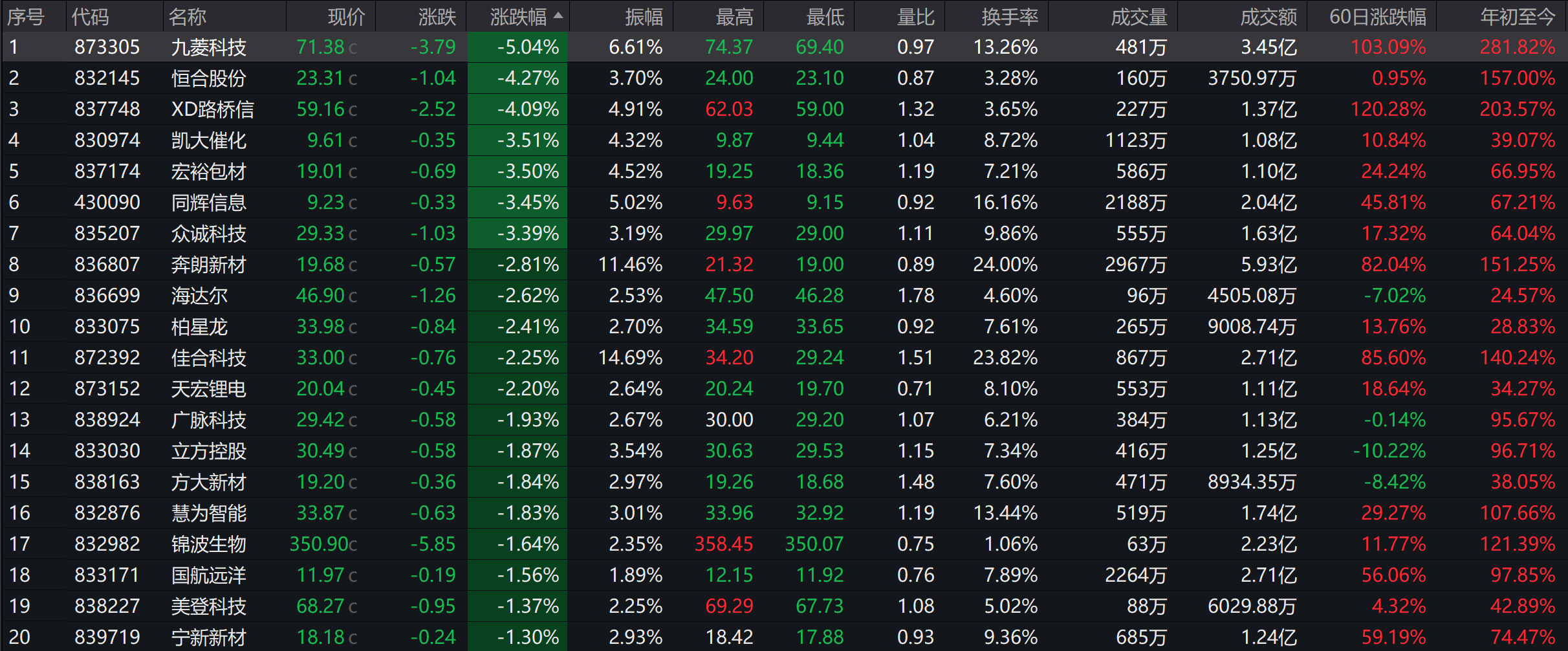Viewport: 1568px width, 651px height.
Task: Sort by the 涨跌 column header
Action: pos(437,17)
